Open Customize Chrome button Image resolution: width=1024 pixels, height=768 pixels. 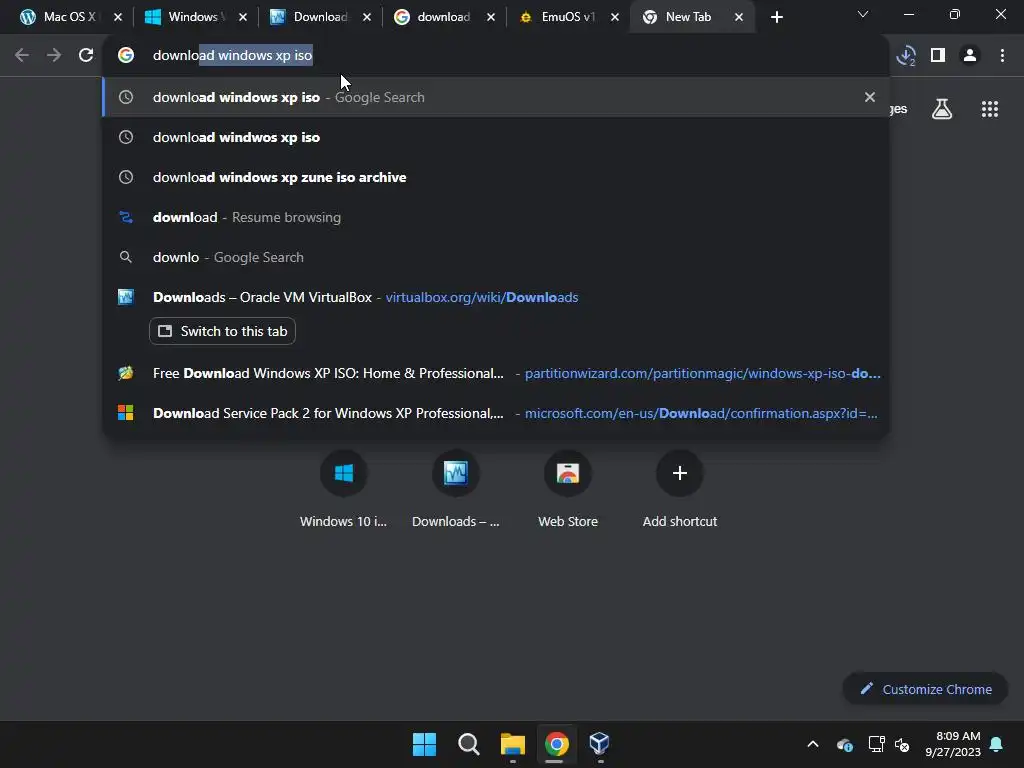tap(925, 689)
